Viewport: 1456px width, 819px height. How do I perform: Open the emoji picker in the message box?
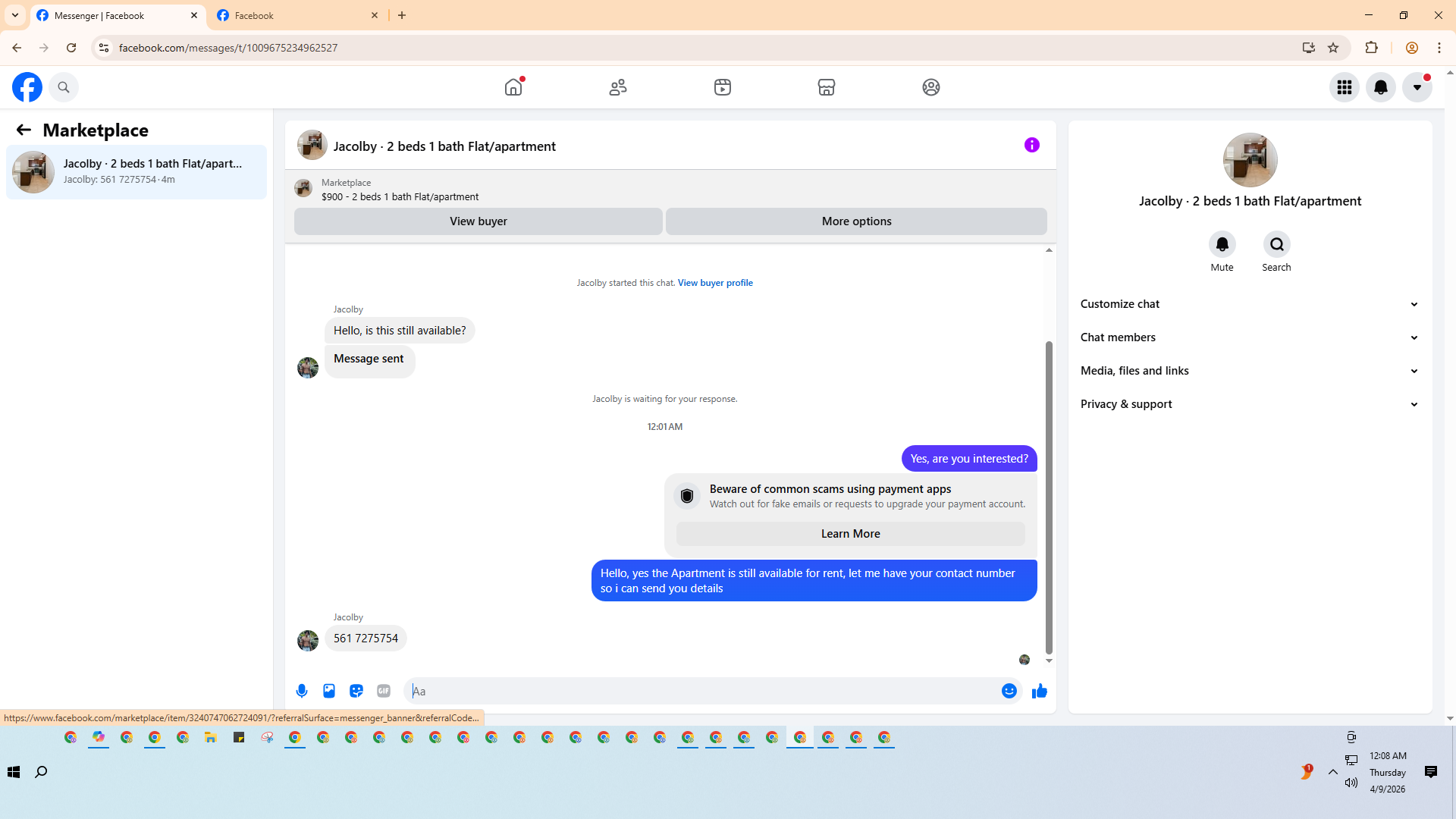[1009, 691]
